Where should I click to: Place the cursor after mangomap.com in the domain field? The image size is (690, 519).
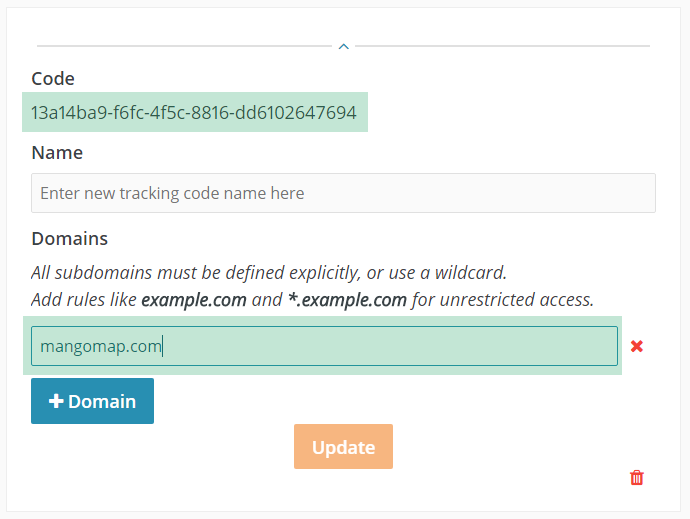(162, 346)
